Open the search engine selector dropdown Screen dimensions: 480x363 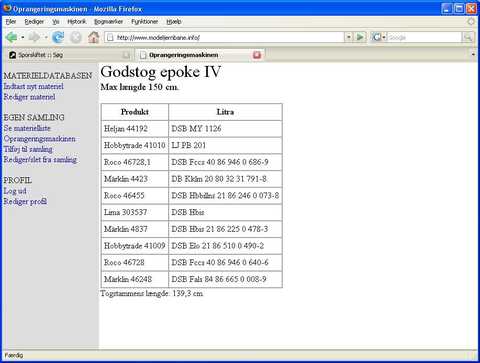[x=384, y=37]
